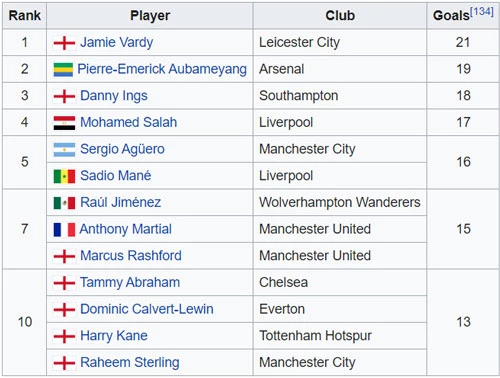
Task: Open Mohamed Salah's player page
Action: pyautogui.click(x=128, y=122)
